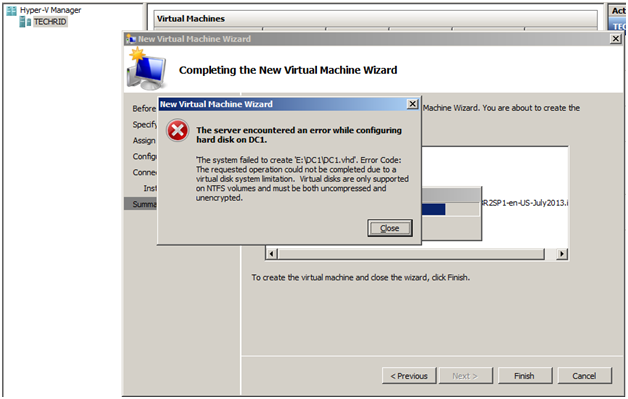Click the Virtual Machines panel header
The height and width of the screenshot is (399, 628).
(x=375, y=19)
